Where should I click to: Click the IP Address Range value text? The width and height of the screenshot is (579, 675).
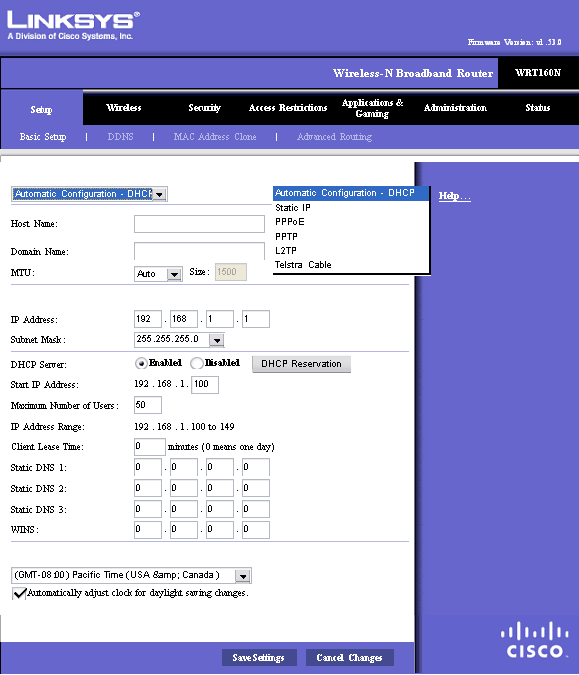click(x=184, y=427)
